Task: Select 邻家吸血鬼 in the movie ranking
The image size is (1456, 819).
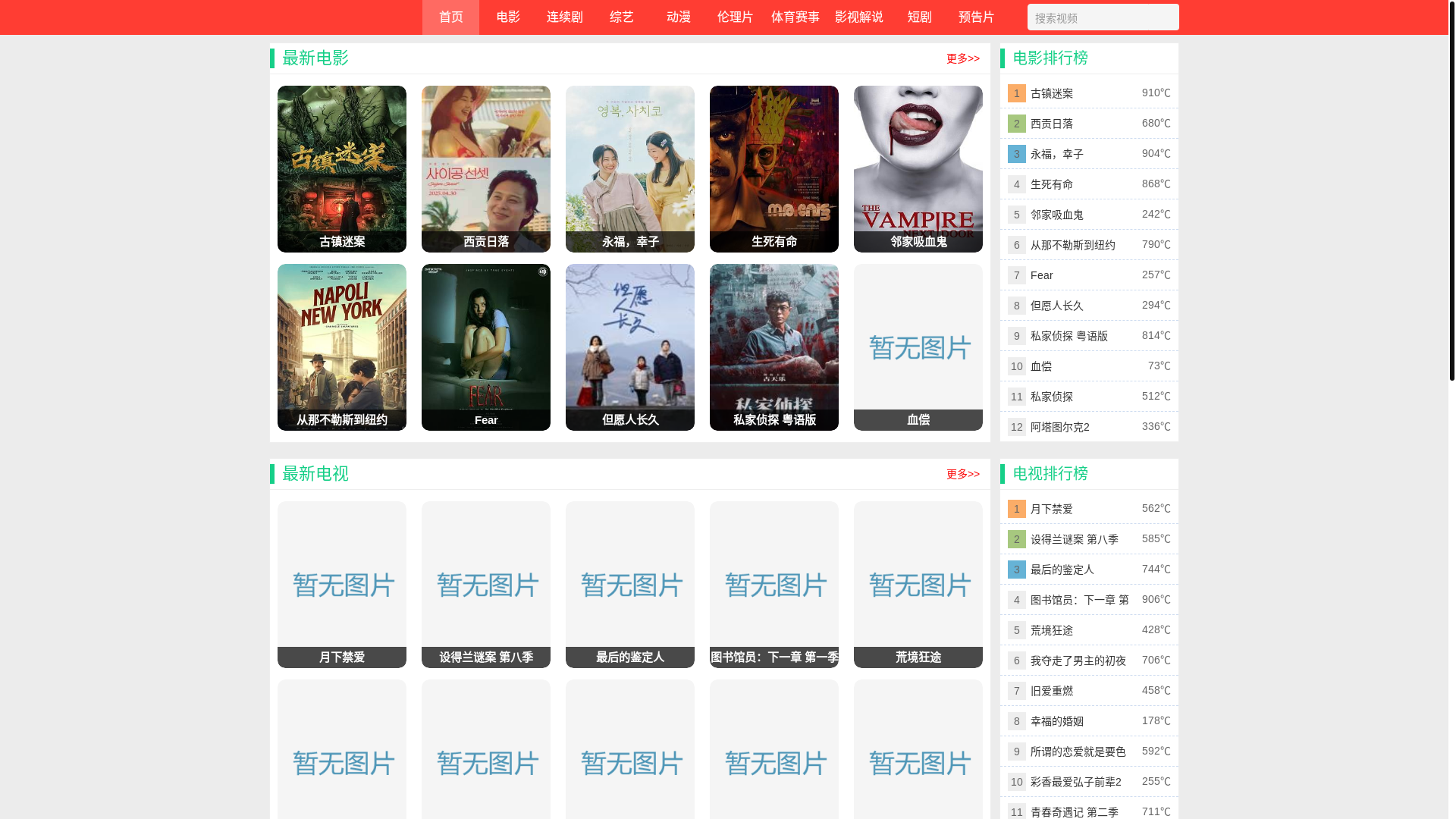Action: tap(1056, 215)
